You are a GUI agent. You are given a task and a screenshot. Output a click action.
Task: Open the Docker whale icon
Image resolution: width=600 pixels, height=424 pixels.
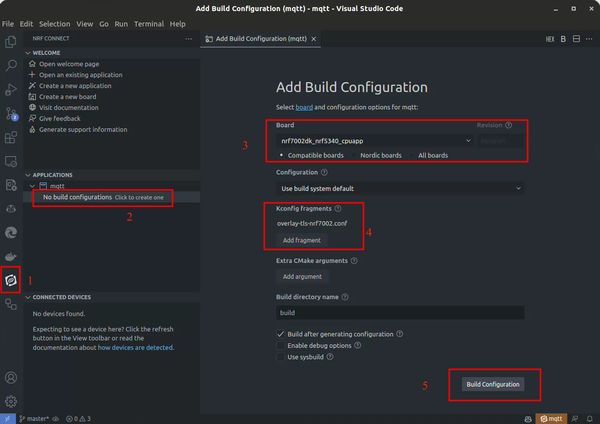[11, 256]
